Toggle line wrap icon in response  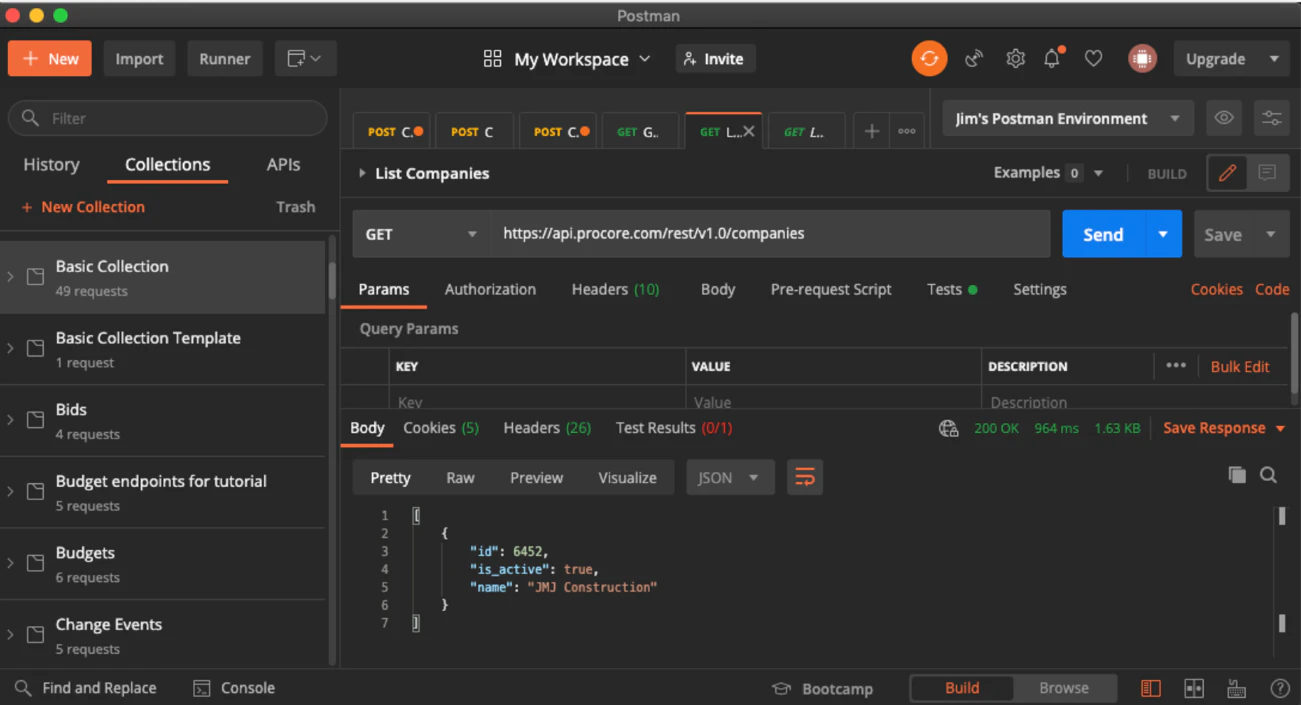coord(804,478)
